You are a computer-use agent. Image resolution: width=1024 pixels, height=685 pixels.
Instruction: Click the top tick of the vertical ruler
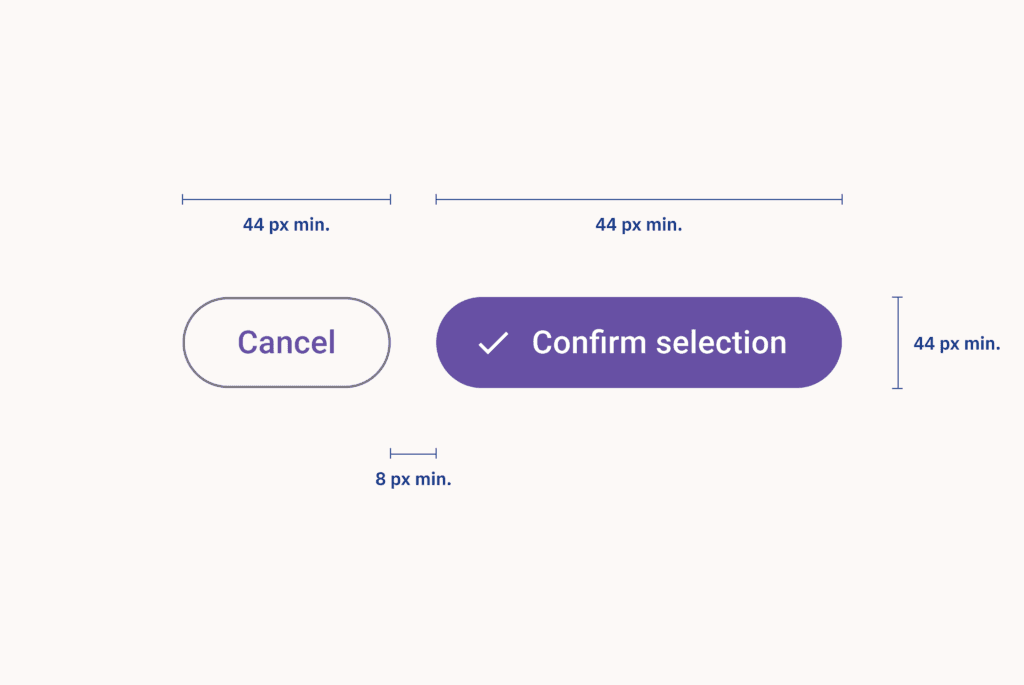pos(897,298)
